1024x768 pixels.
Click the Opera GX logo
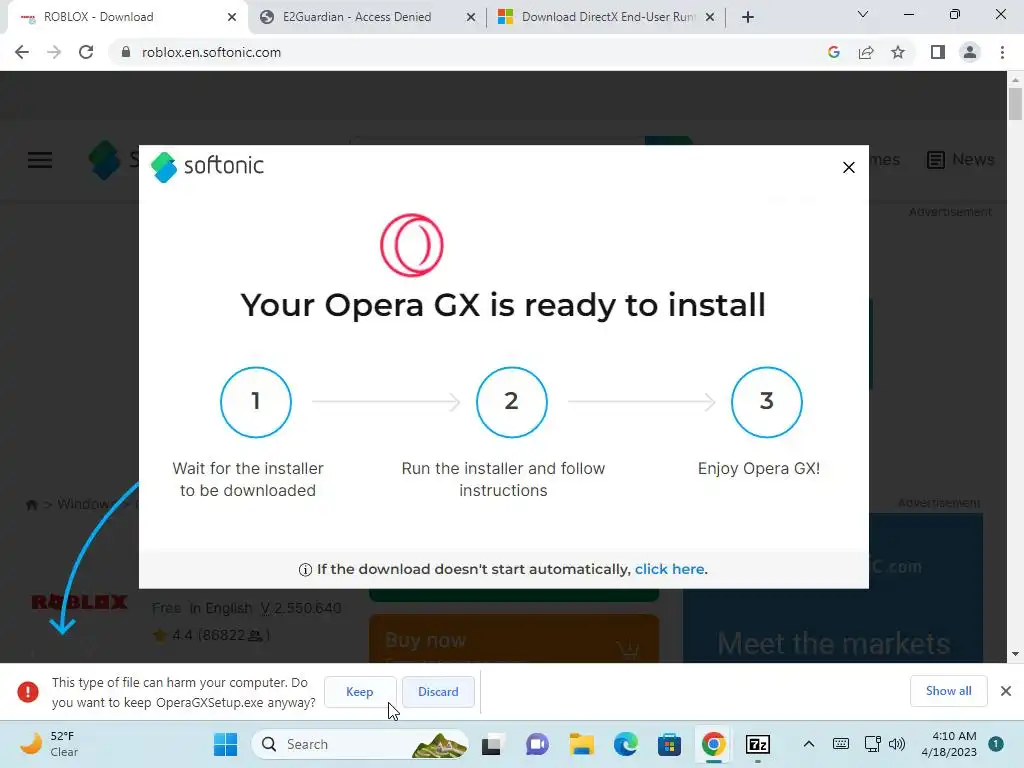click(x=411, y=246)
